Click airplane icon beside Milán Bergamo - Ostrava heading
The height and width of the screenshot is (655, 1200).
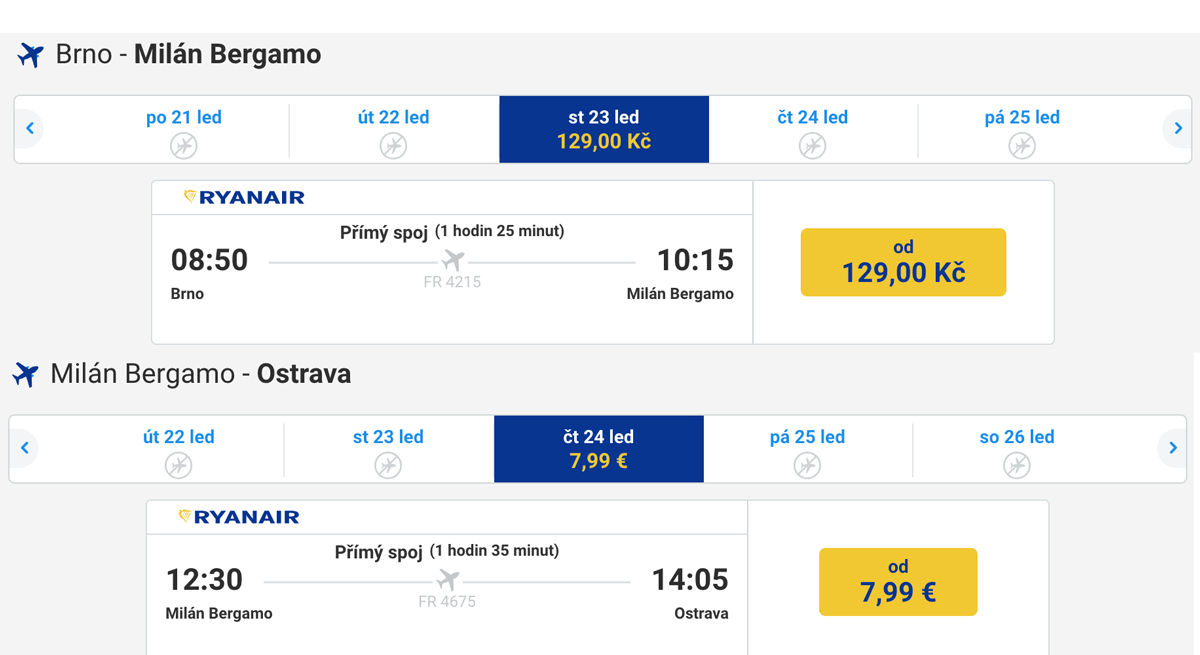(x=26, y=375)
